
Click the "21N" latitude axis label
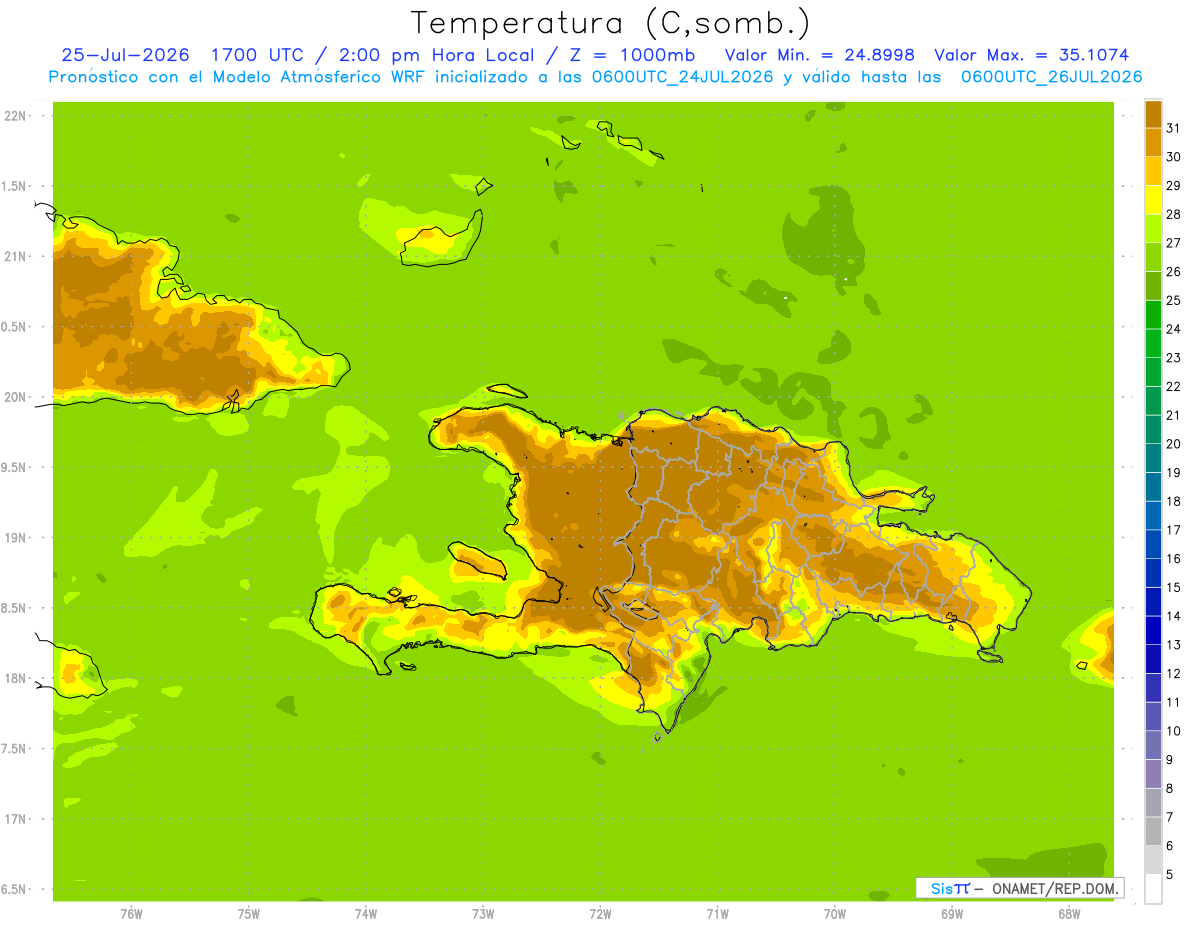16,257
